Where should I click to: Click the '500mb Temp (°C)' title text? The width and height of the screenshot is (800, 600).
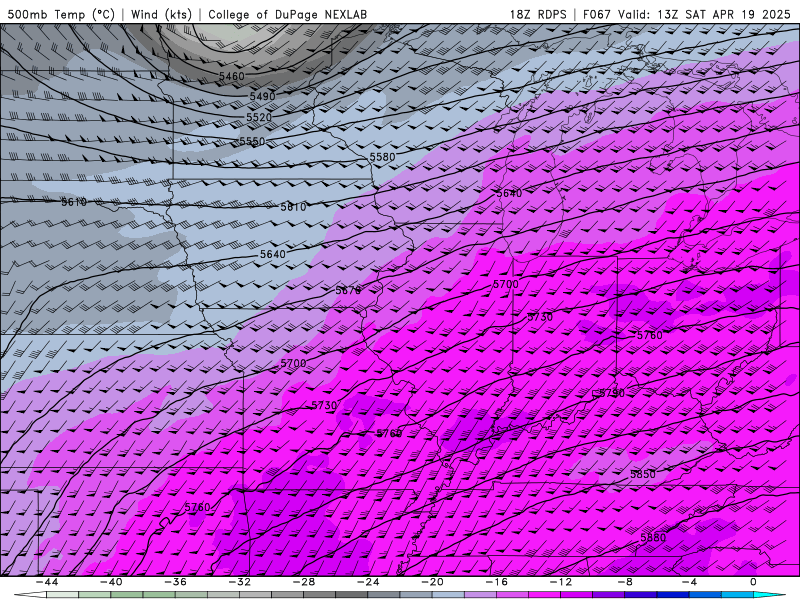pos(61,14)
